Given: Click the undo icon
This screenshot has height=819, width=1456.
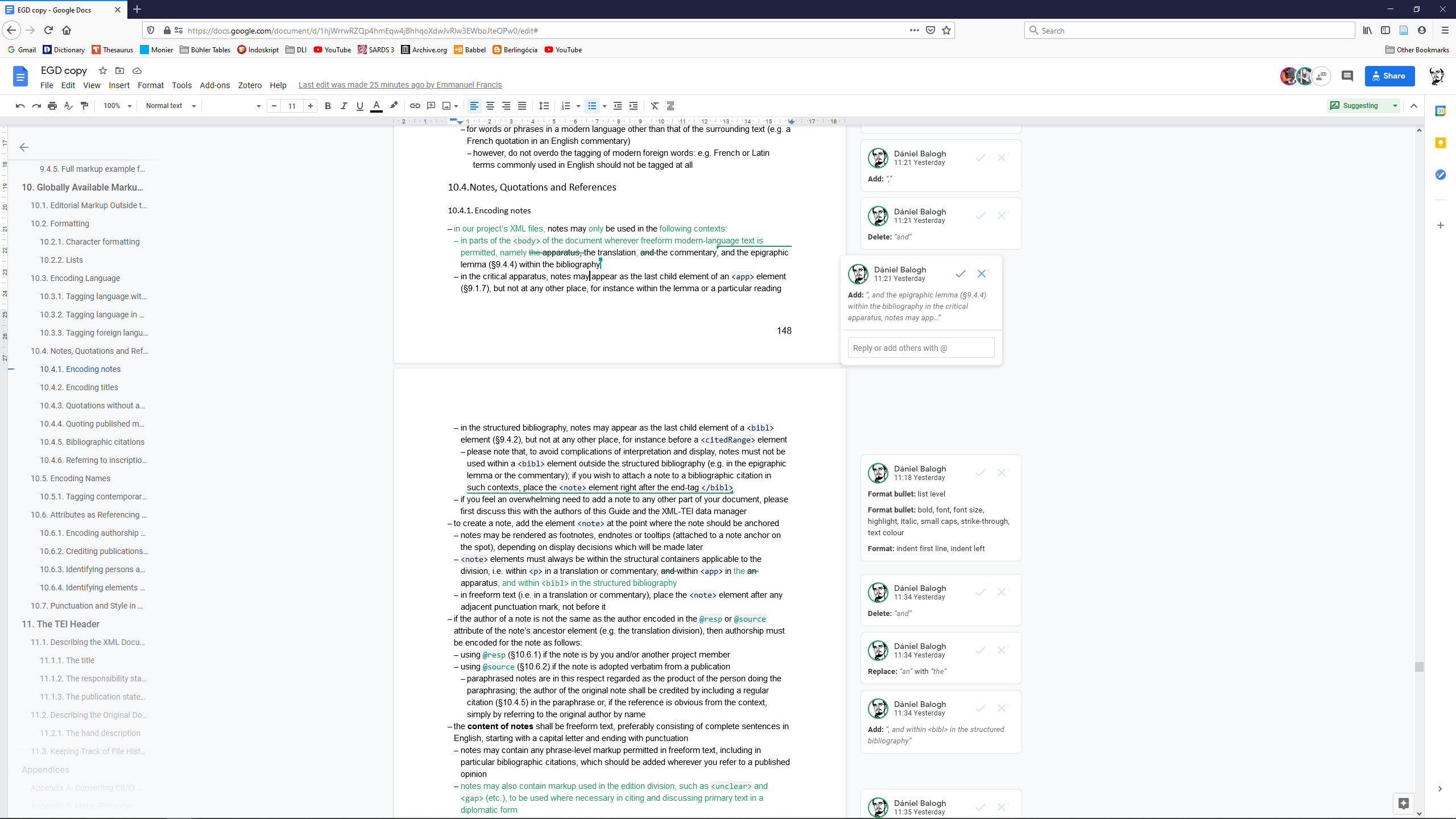Looking at the screenshot, I should coord(20,106).
